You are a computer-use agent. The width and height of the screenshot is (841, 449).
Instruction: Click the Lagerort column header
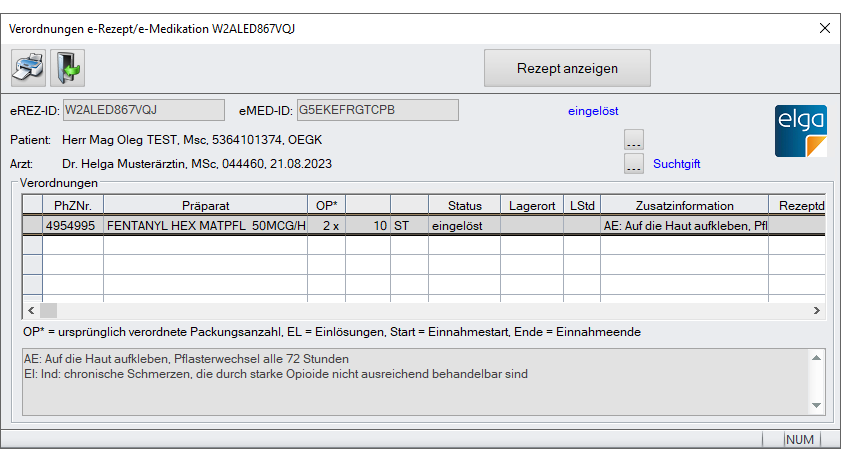click(x=531, y=205)
